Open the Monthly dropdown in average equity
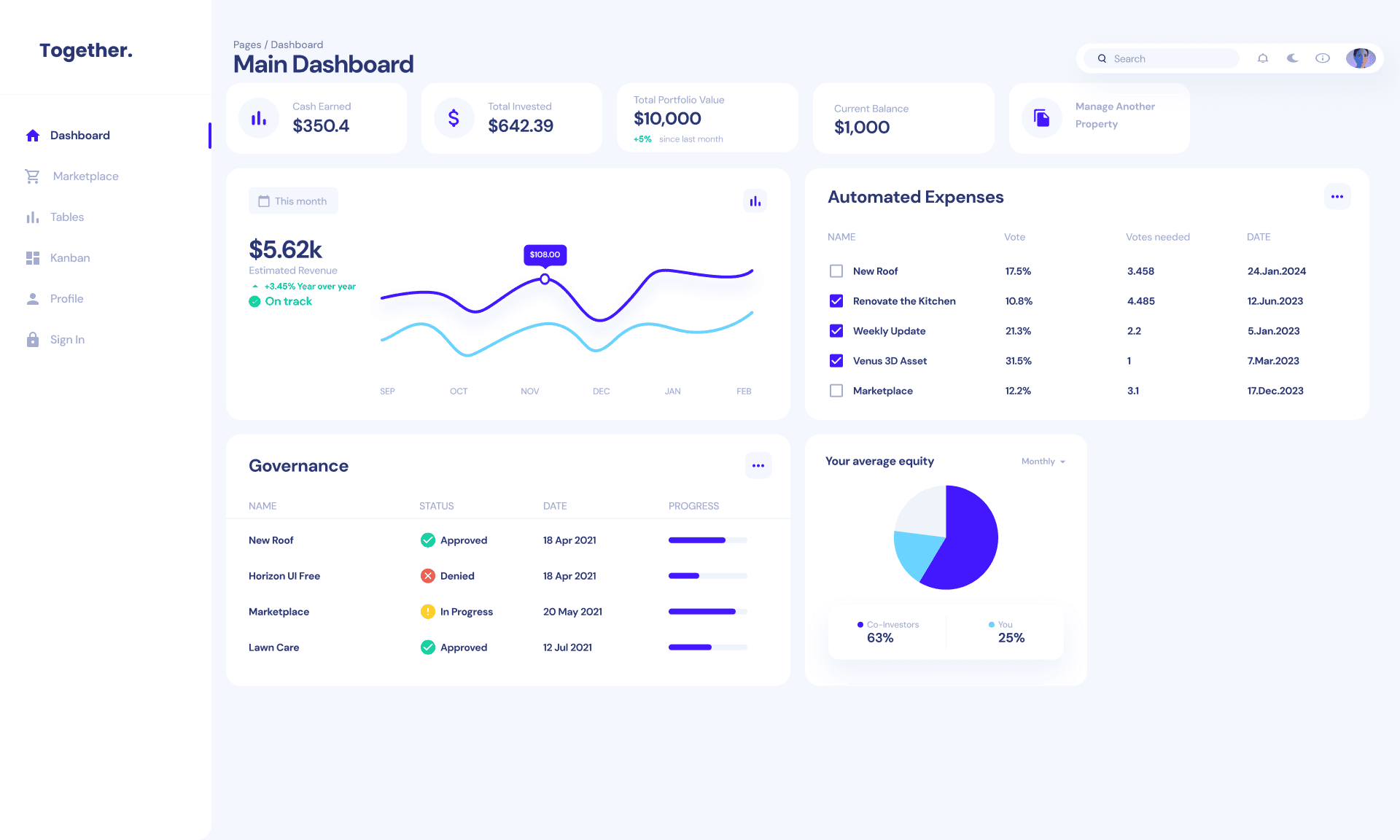The height and width of the screenshot is (840, 1400). (x=1041, y=461)
